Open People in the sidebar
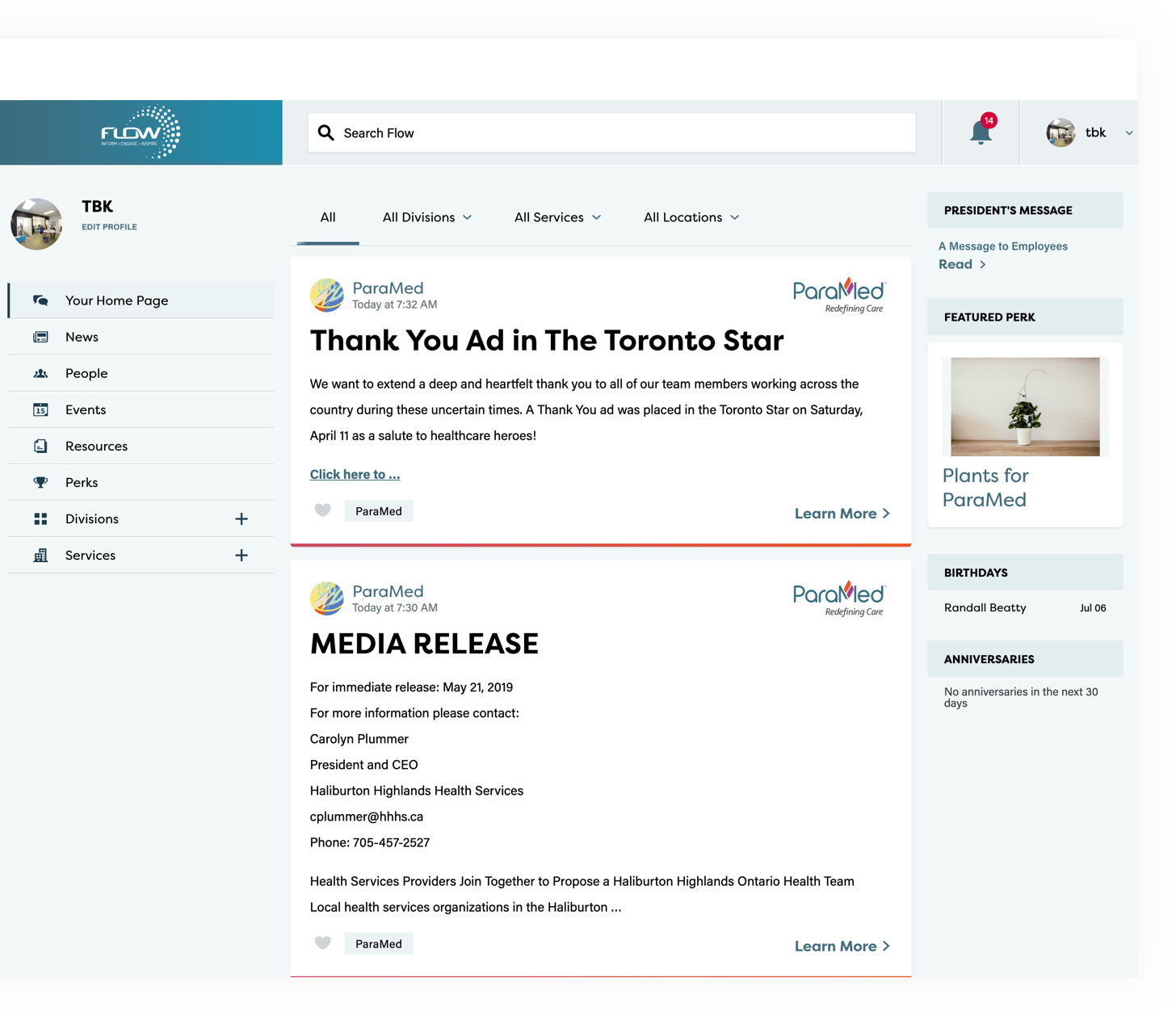The image size is (1176, 1016). tap(141, 373)
